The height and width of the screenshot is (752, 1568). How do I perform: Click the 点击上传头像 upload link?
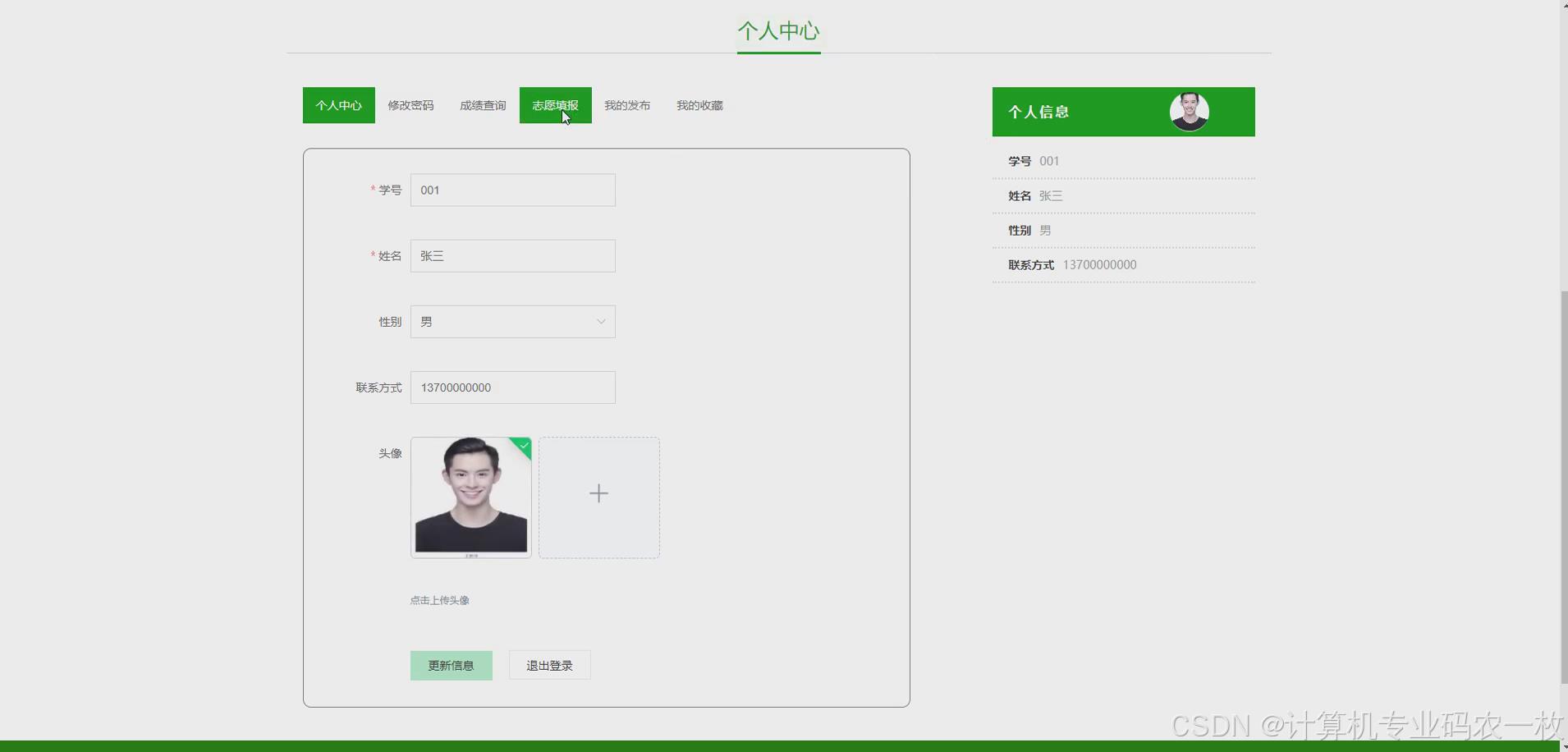440,599
